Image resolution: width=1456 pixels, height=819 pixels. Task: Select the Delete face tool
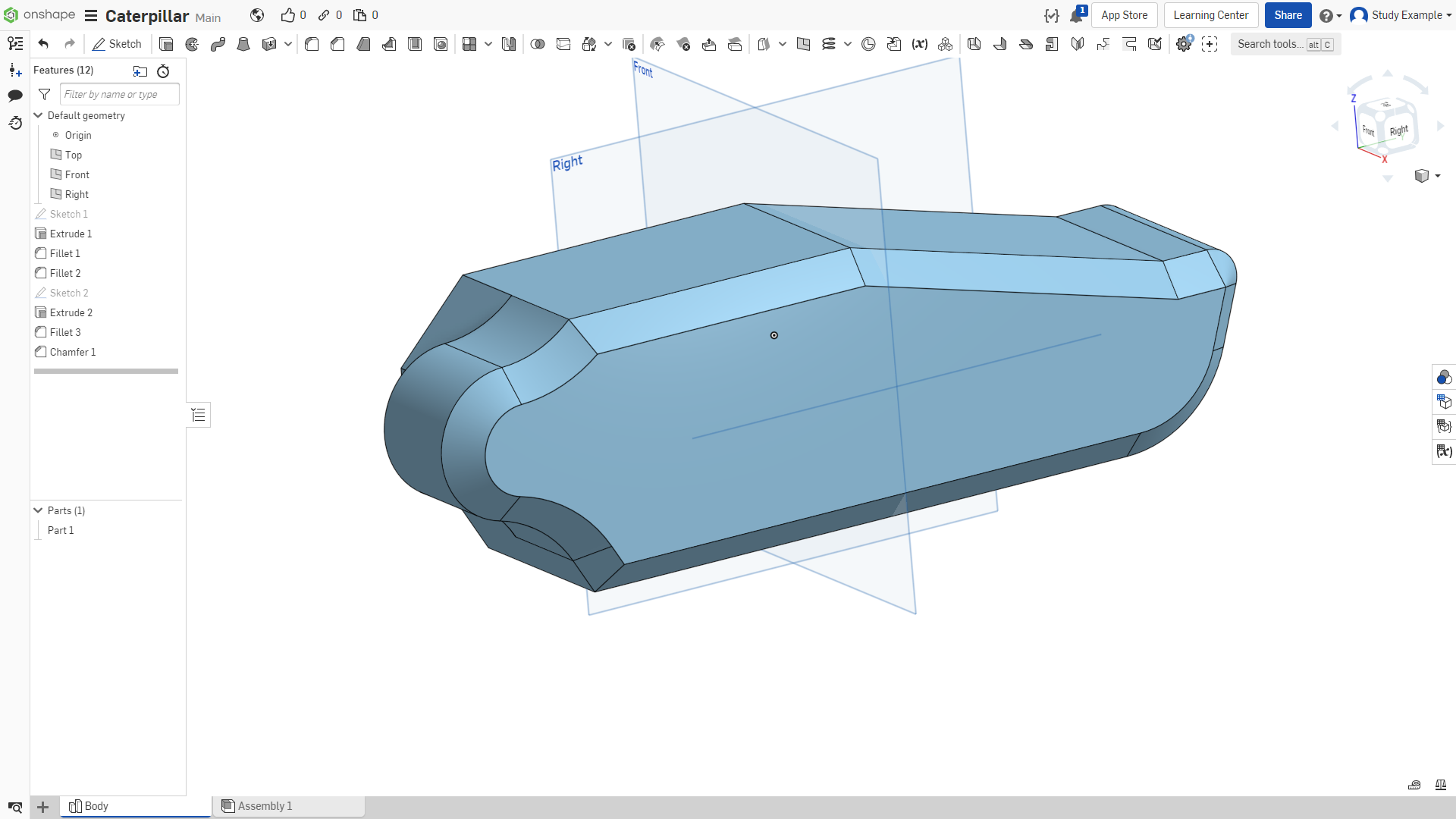683,44
